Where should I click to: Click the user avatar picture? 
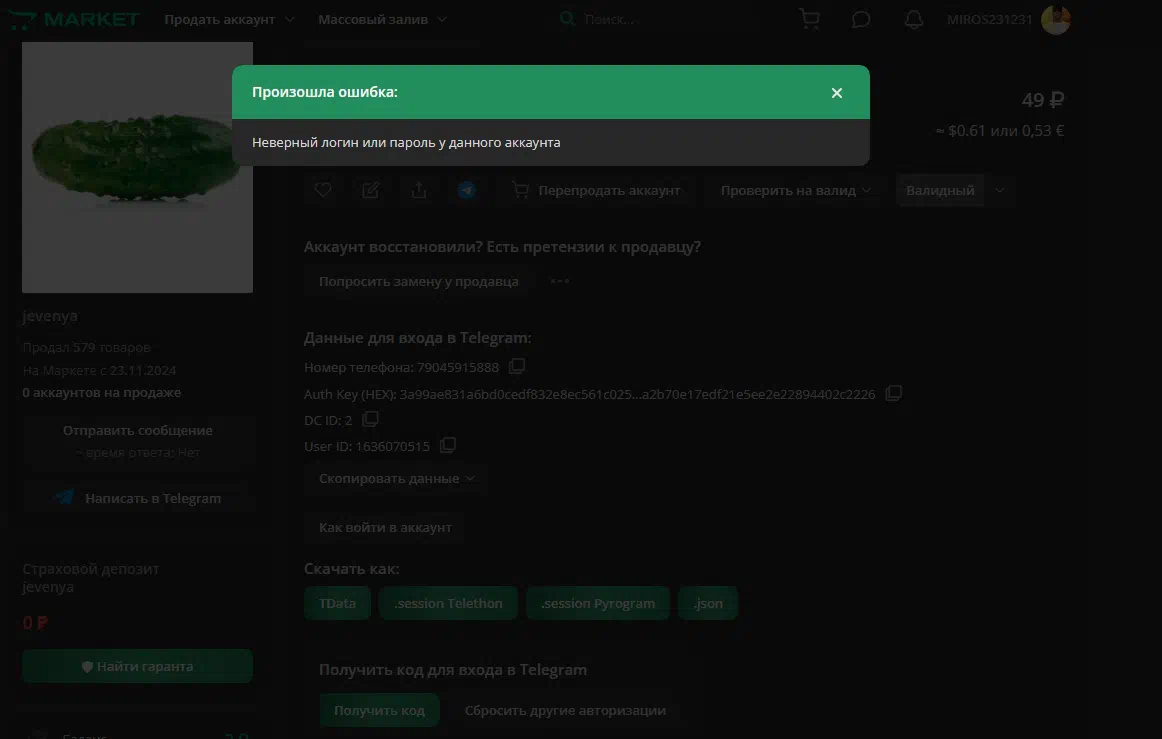[x=1055, y=19]
